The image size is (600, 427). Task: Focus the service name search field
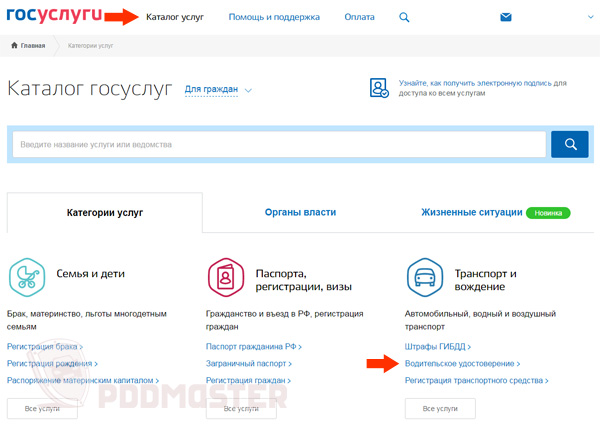279,144
